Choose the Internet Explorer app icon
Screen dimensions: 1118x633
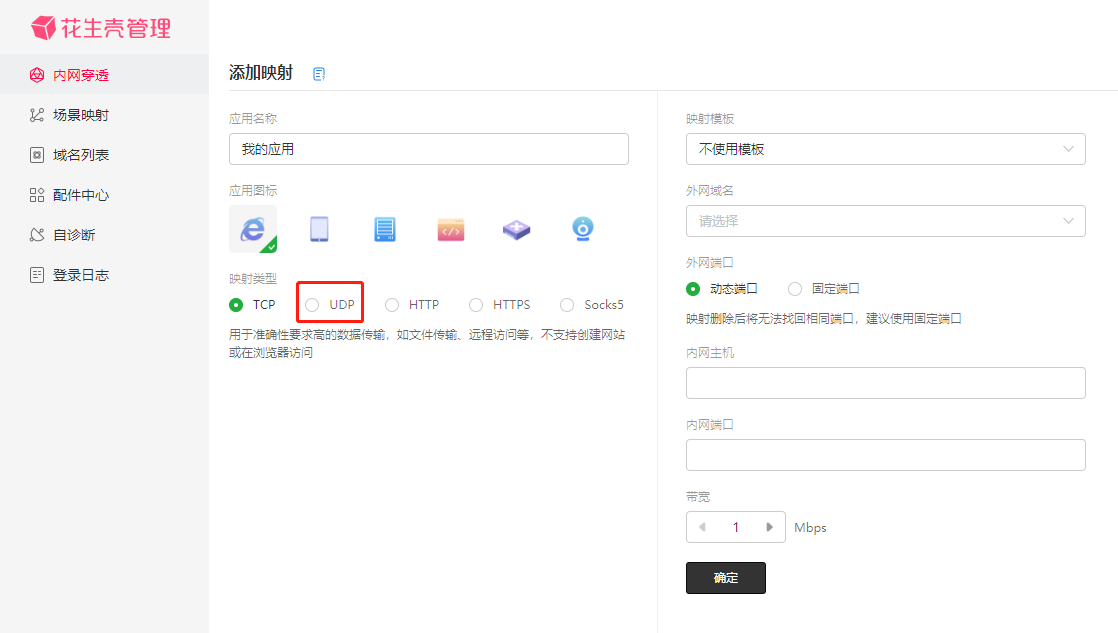253,229
